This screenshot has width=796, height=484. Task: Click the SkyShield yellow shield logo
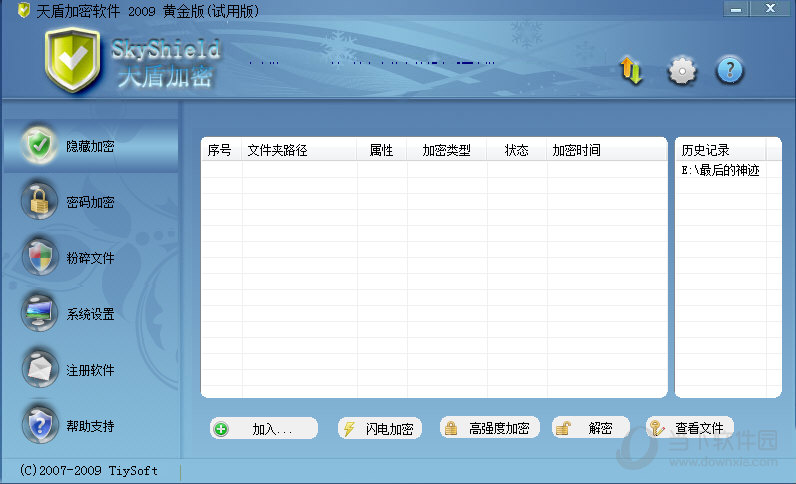(x=73, y=59)
